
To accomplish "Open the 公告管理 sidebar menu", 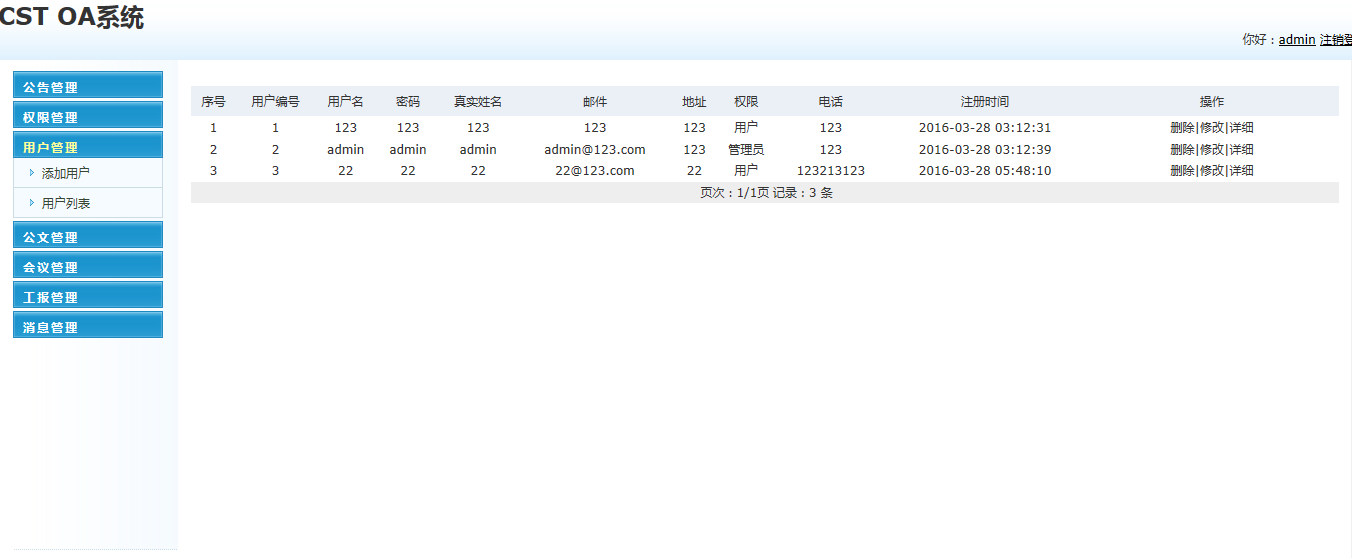I will point(88,85).
